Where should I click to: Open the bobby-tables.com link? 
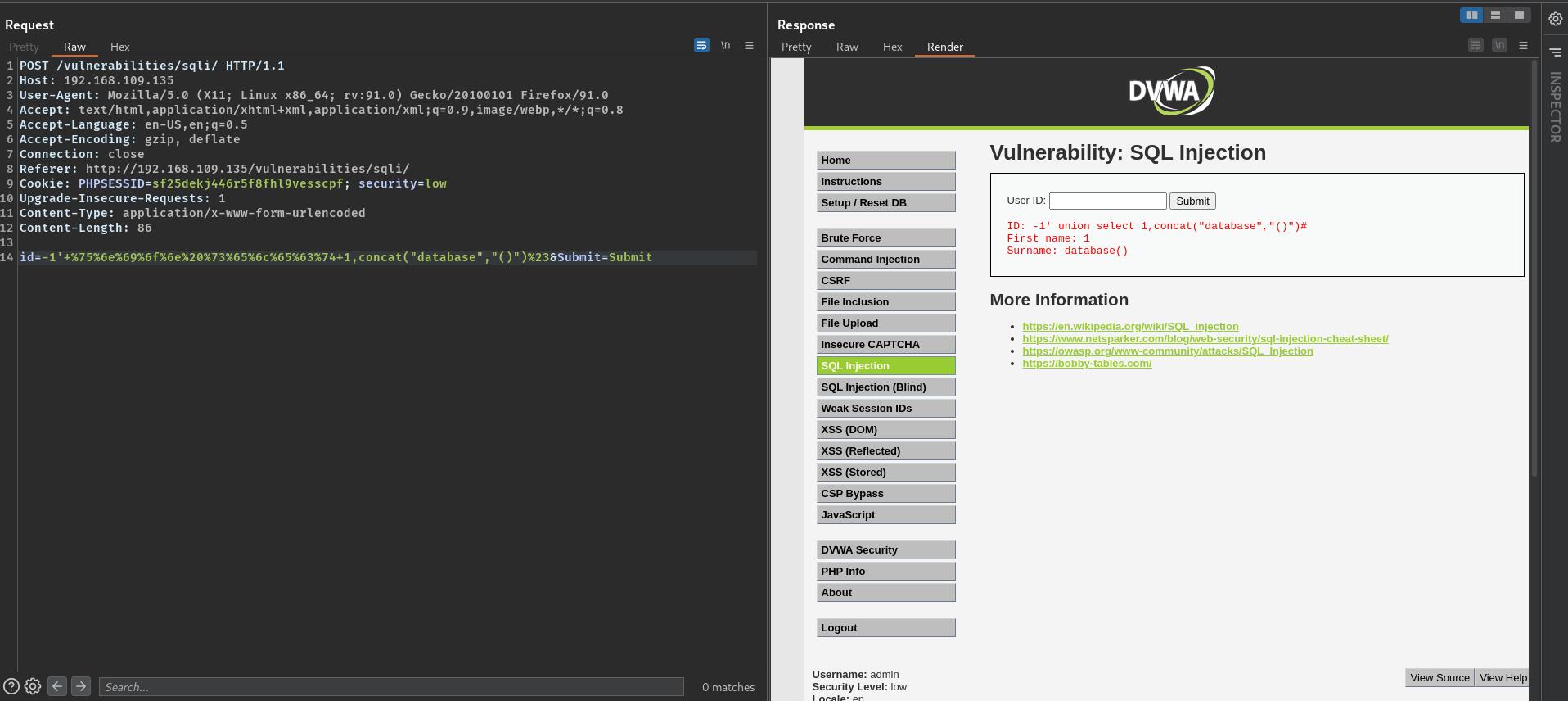1087,363
